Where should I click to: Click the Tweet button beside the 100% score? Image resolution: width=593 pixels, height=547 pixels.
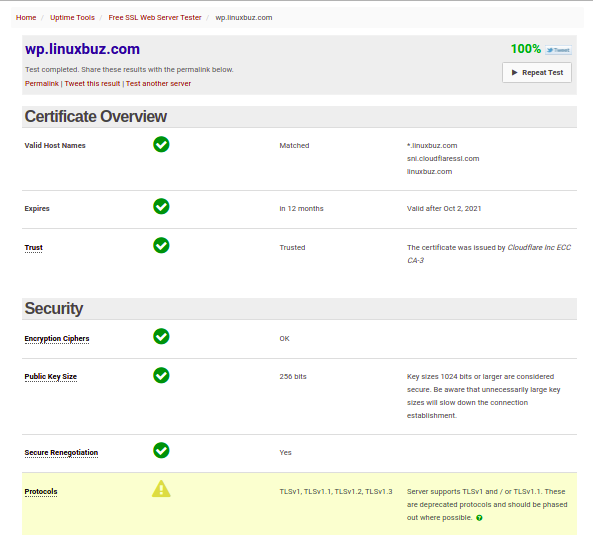[558, 50]
